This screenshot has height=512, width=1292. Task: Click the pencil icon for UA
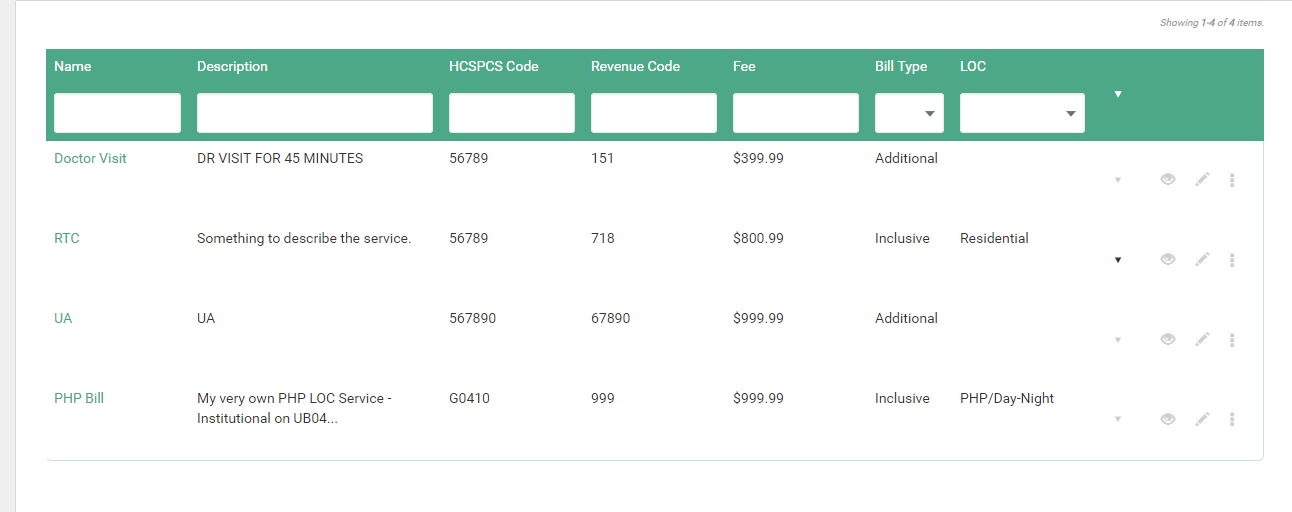[1202, 339]
